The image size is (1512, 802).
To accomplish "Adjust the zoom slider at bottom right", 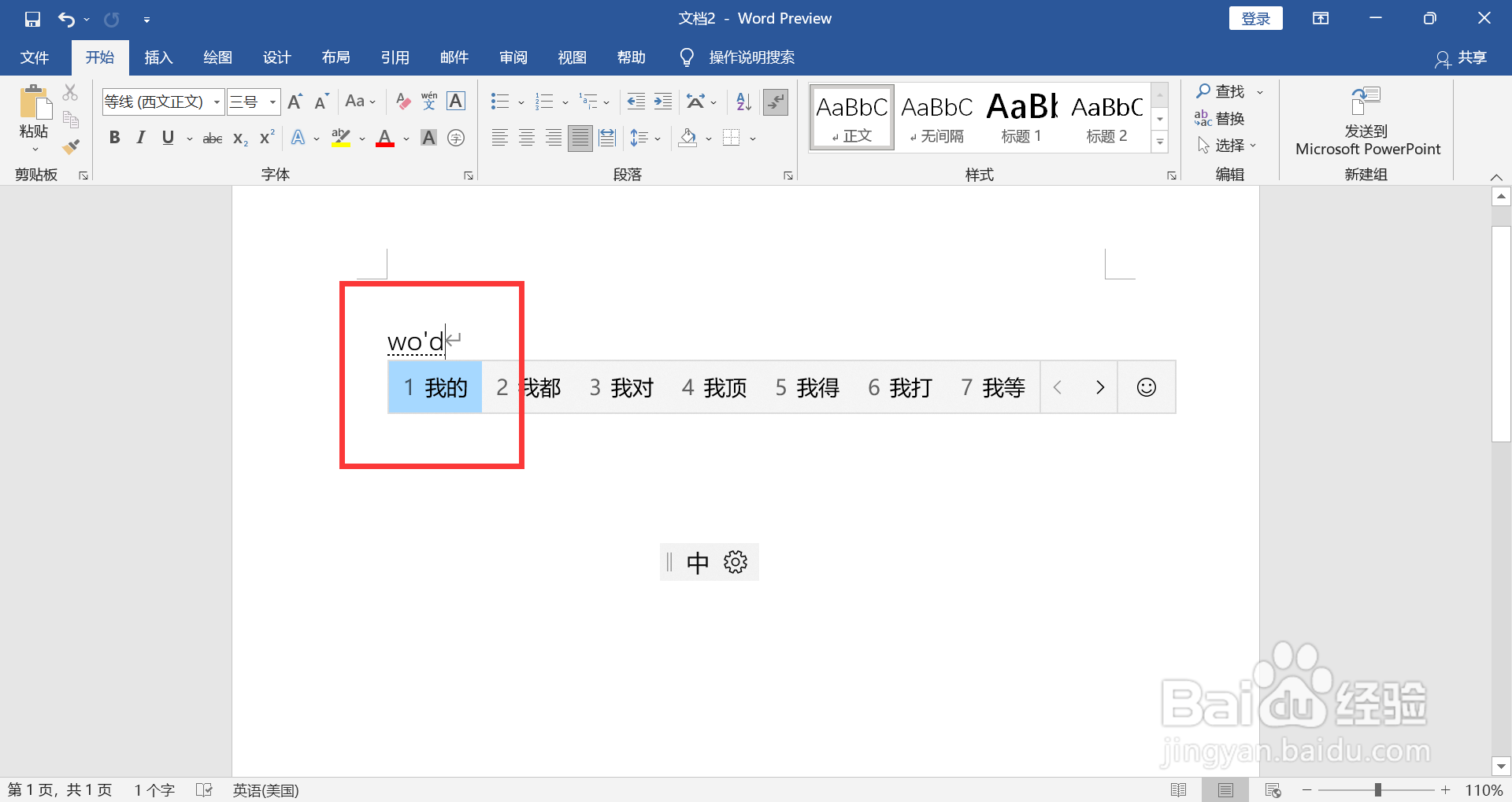I will pos(1377,789).
